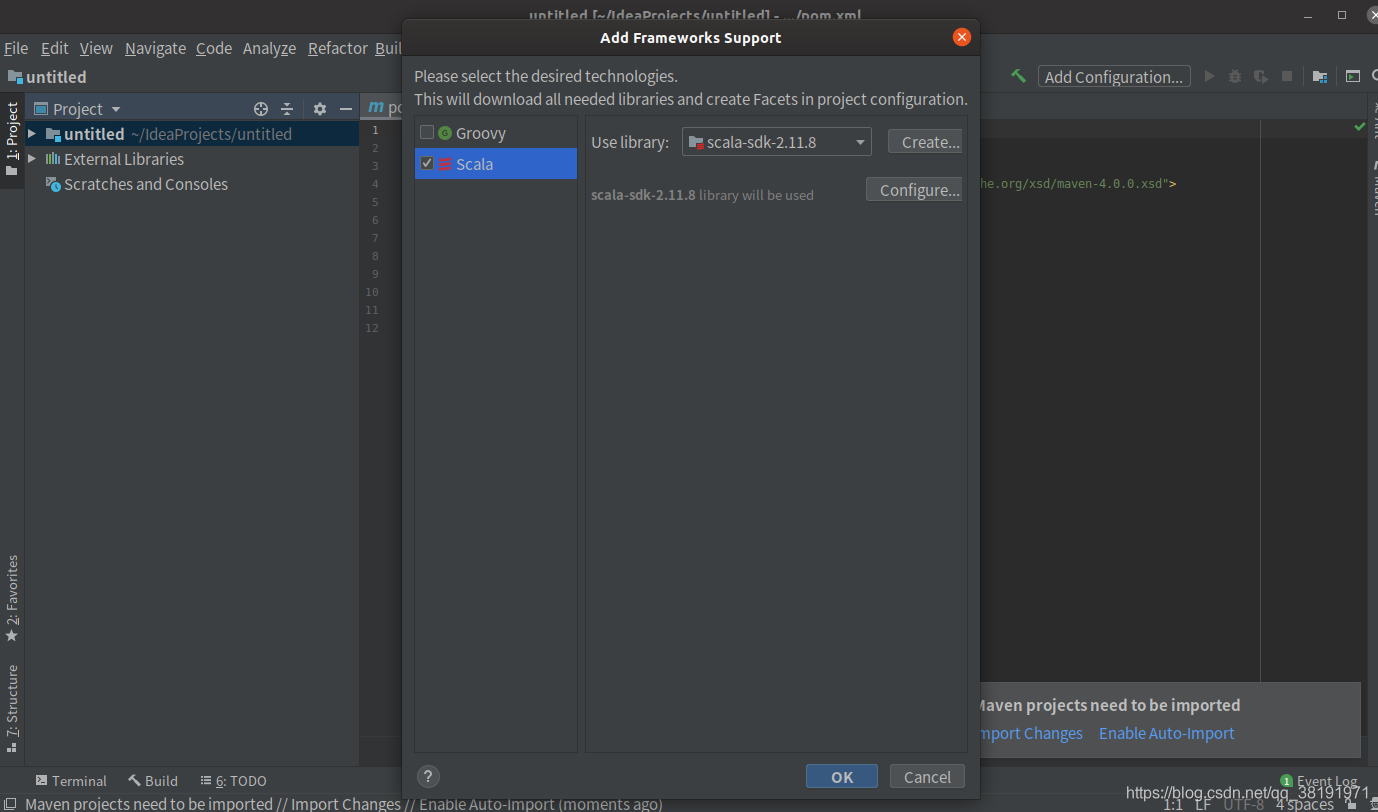
Task: Open the Navigate menu
Action: [x=155, y=48]
